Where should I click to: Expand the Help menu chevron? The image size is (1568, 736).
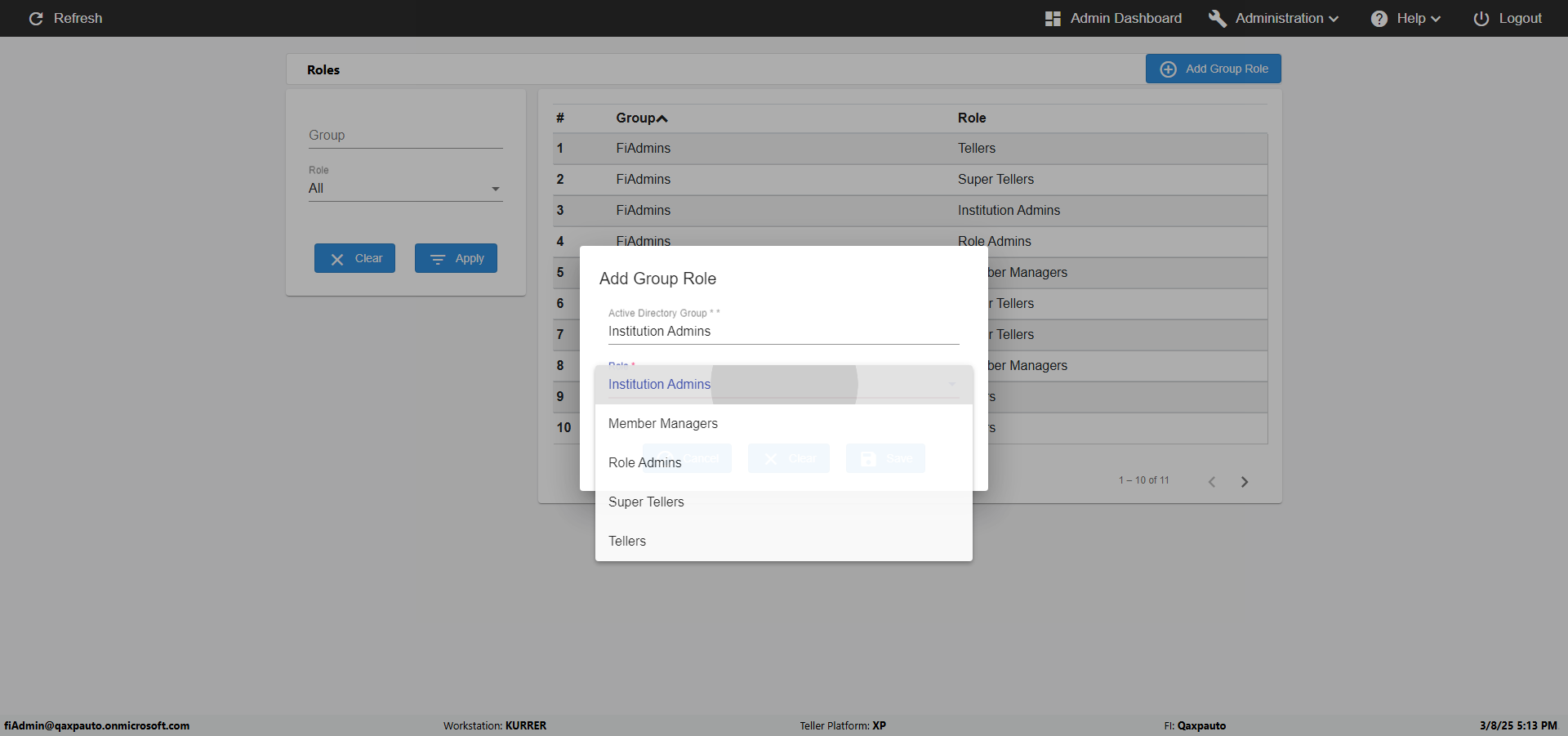click(1436, 19)
